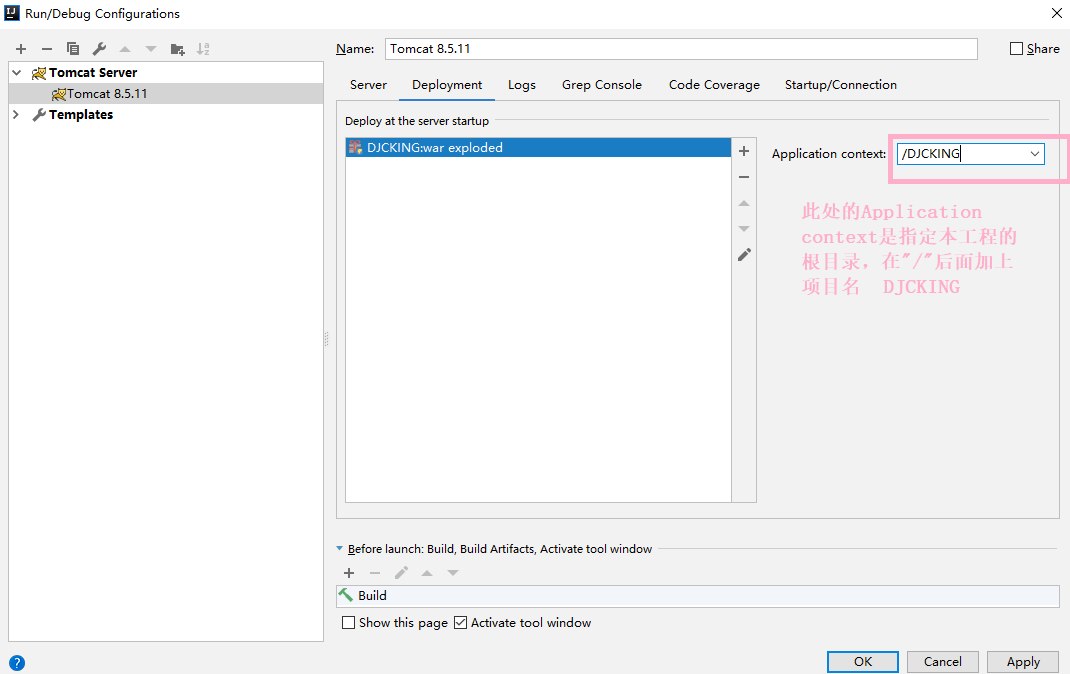Select the Deployment tab
Screen dimensions: 1070x674
tap(447, 85)
